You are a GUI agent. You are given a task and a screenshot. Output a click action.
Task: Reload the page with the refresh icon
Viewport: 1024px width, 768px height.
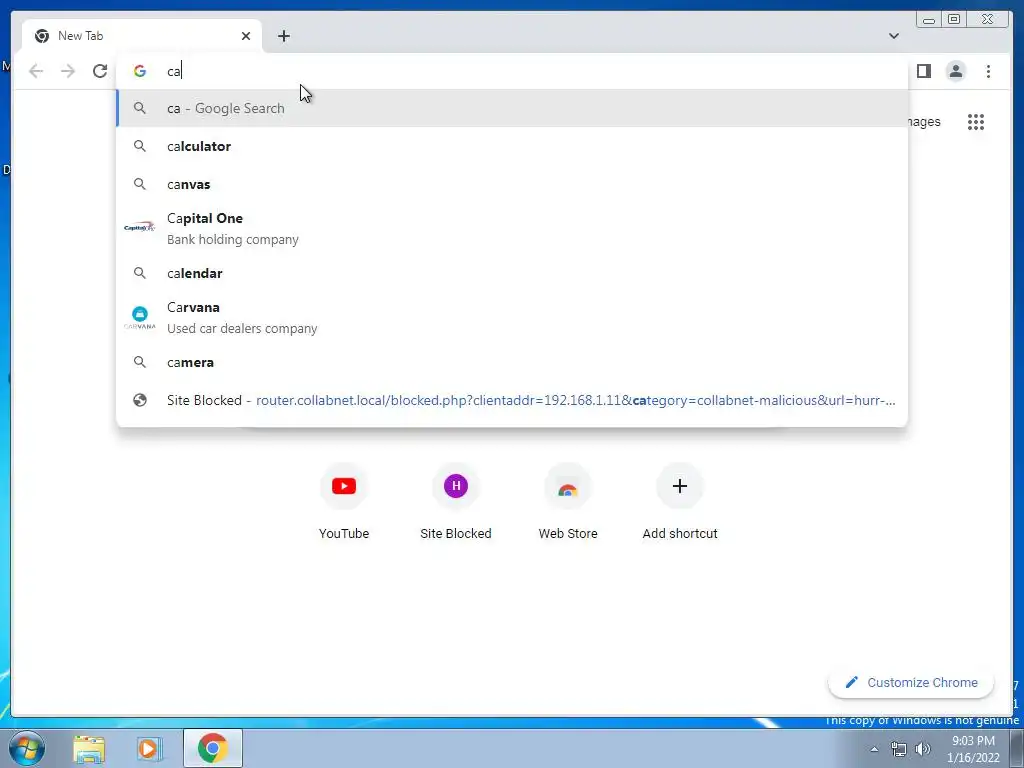point(99,71)
